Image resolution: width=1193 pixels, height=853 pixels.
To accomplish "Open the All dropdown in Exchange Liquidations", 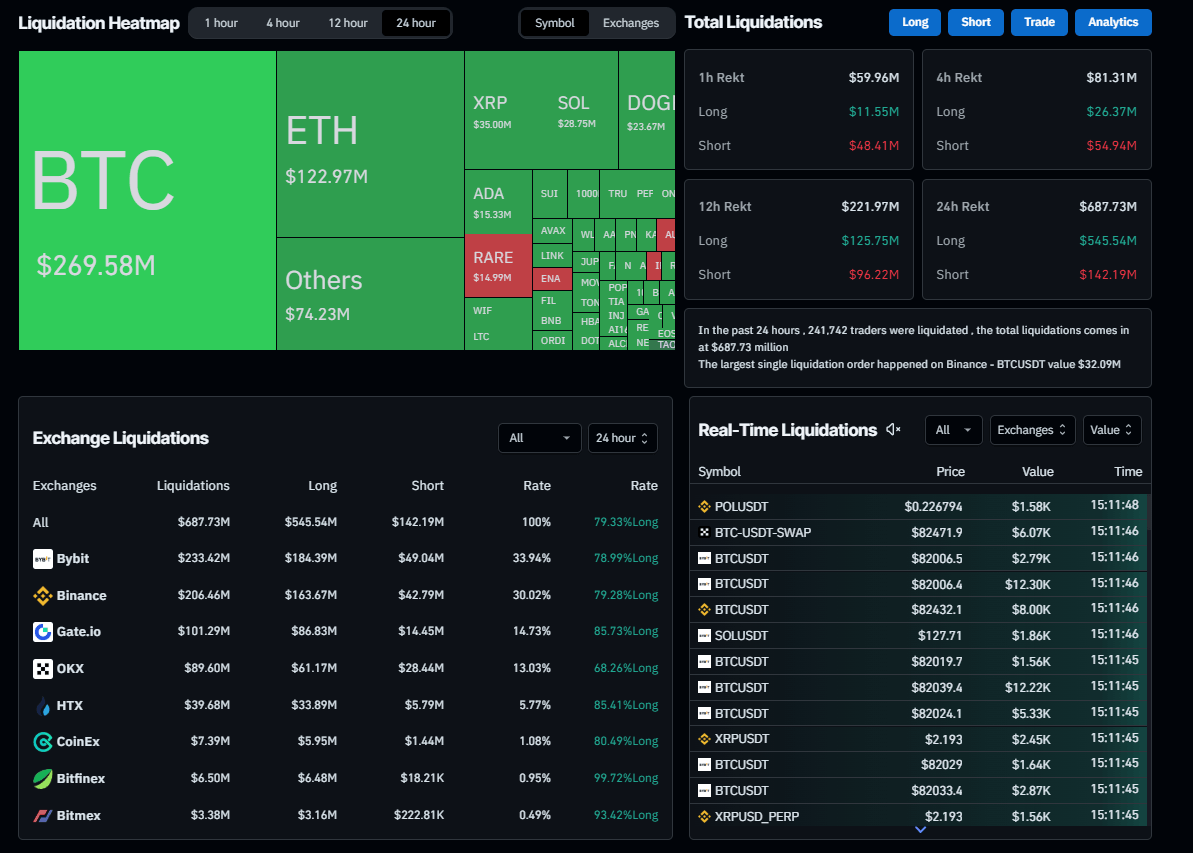I will [539, 438].
